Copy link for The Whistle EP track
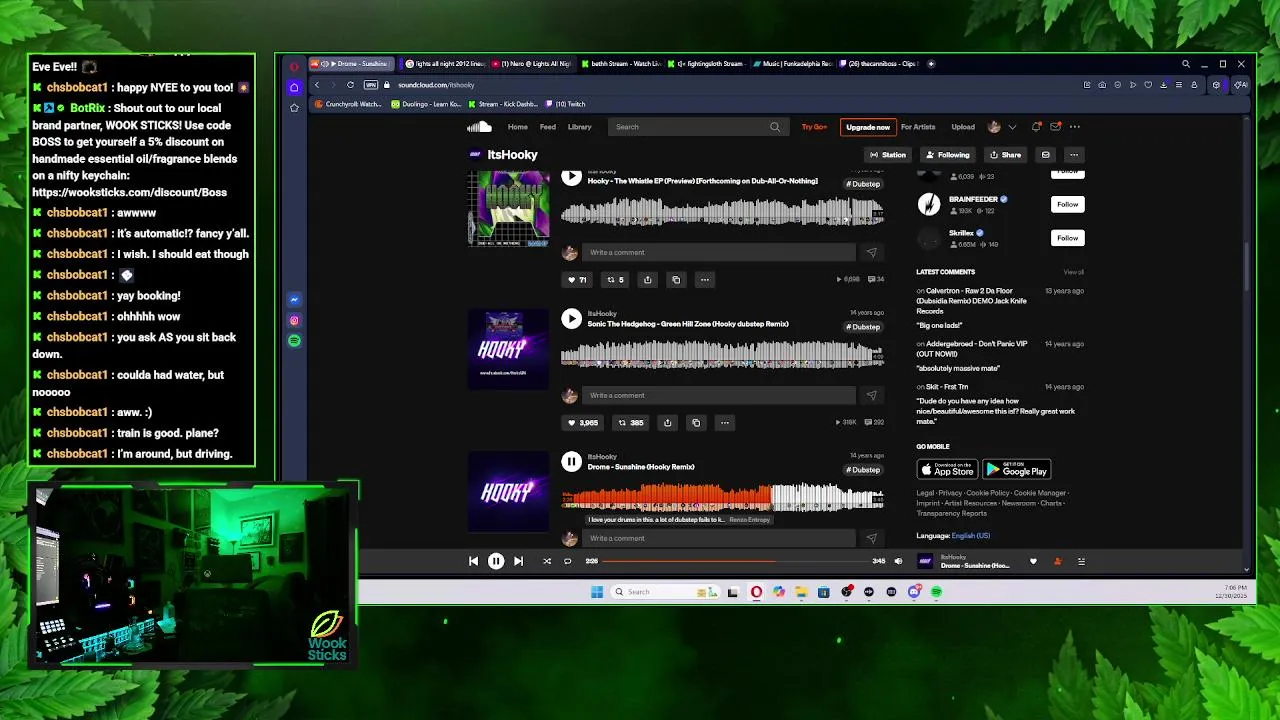Viewport: 1280px width, 720px height. click(x=676, y=280)
